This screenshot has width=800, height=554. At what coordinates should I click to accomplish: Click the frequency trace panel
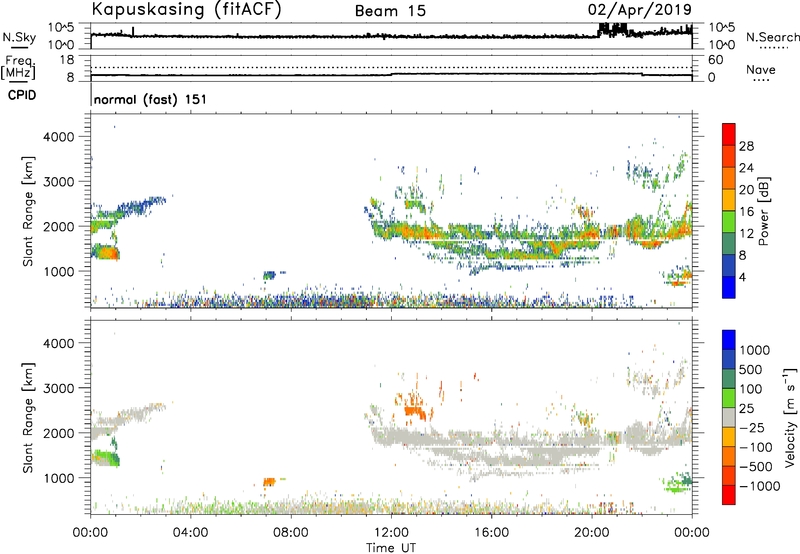391,68
